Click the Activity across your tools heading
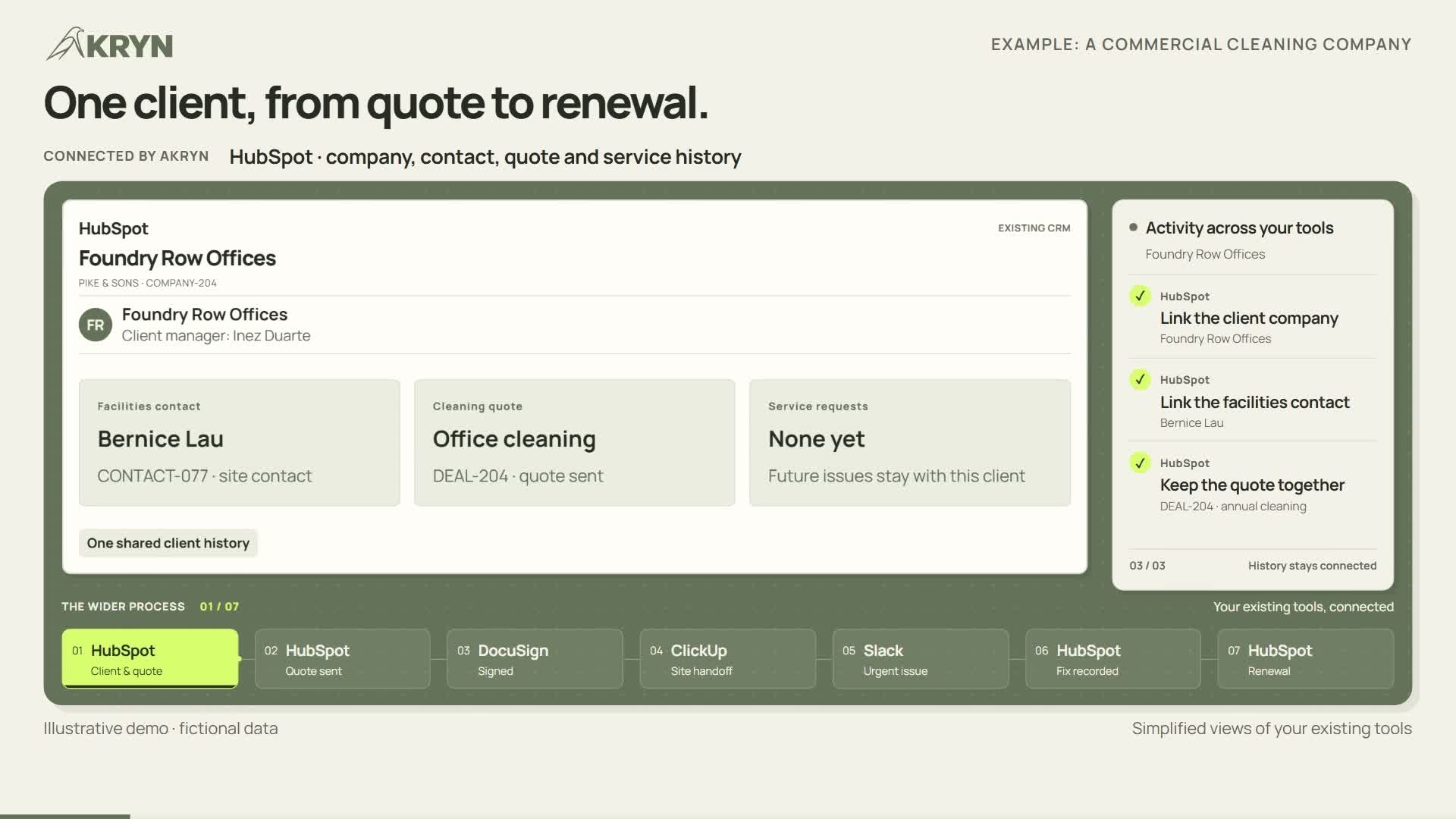This screenshot has height=819, width=1456. 1239,228
